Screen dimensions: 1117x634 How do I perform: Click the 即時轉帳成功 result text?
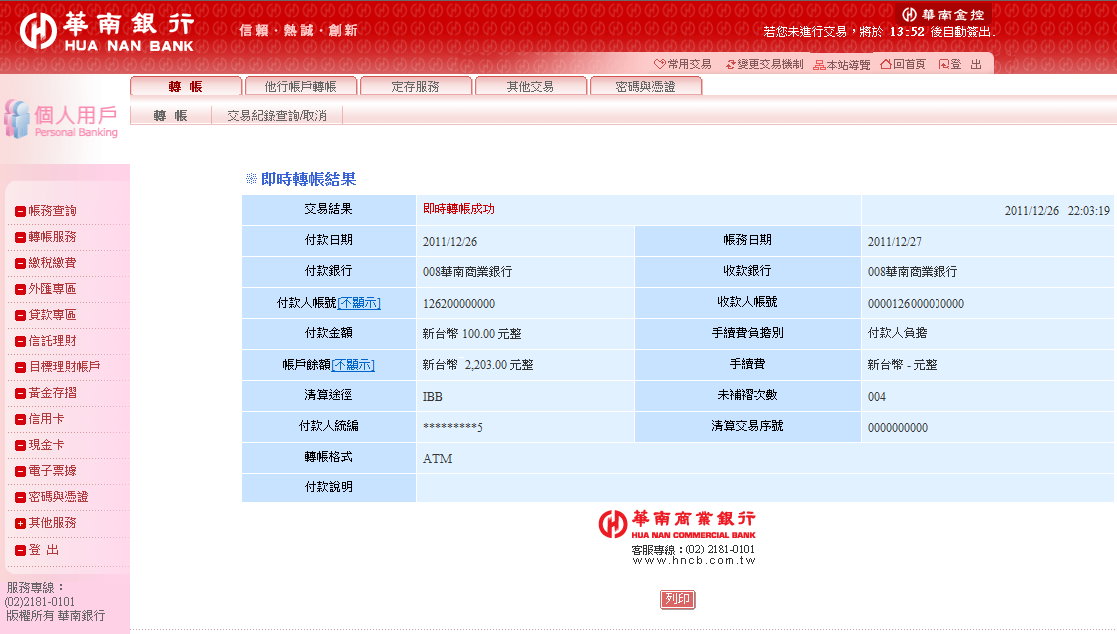click(x=459, y=209)
